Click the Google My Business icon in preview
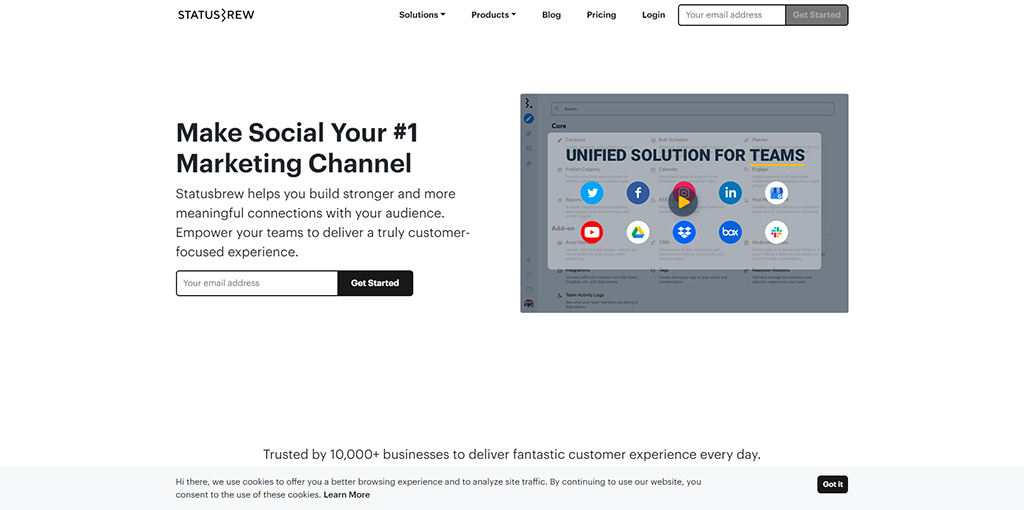This screenshot has width=1024, height=510. [x=776, y=193]
